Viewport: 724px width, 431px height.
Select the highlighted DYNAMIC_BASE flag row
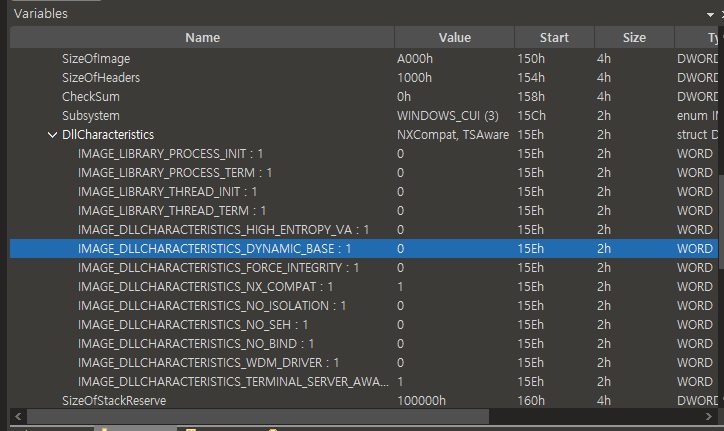click(x=364, y=249)
